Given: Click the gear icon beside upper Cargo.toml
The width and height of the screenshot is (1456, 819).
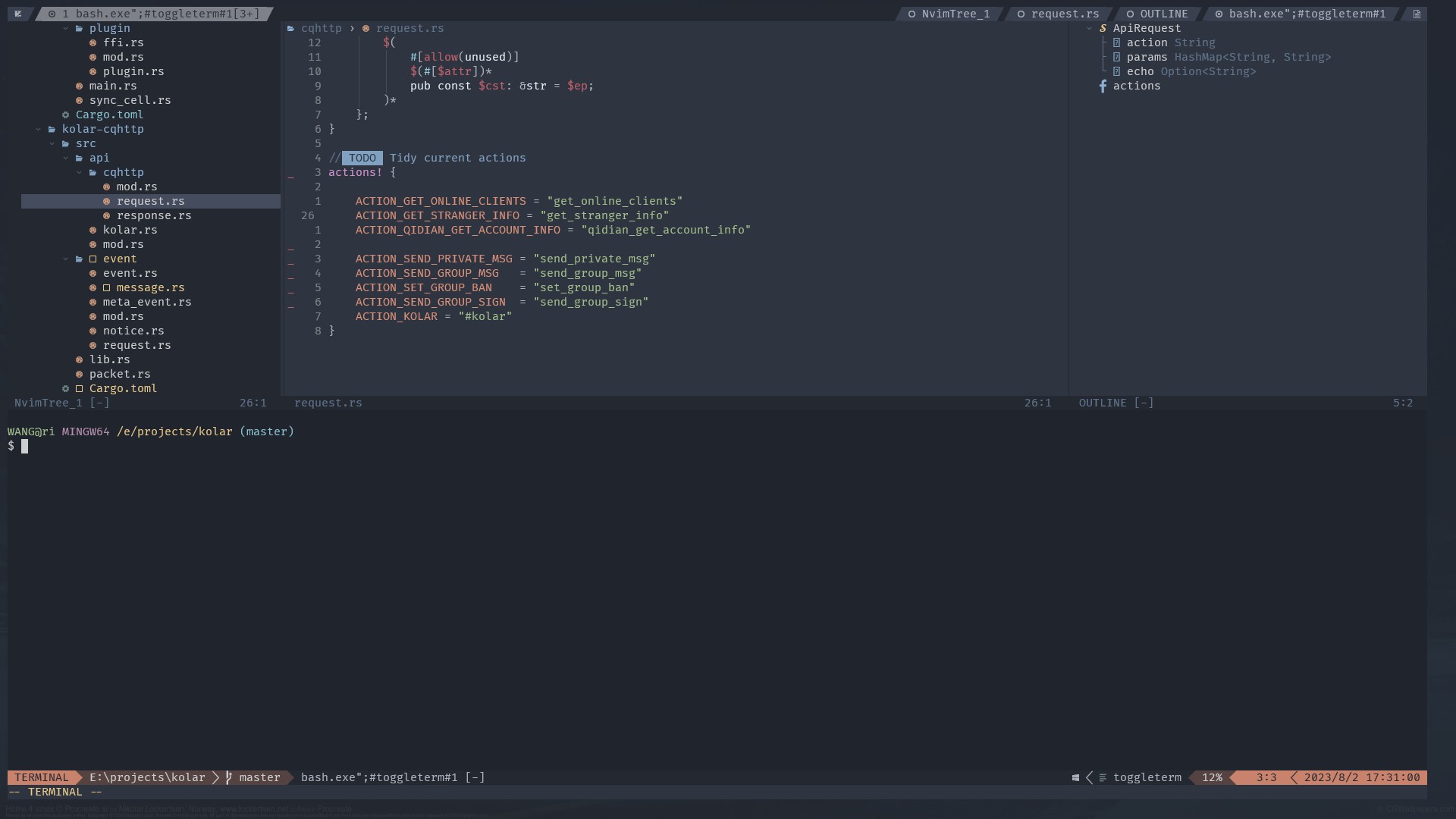Looking at the screenshot, I should (x=65, y=115).
